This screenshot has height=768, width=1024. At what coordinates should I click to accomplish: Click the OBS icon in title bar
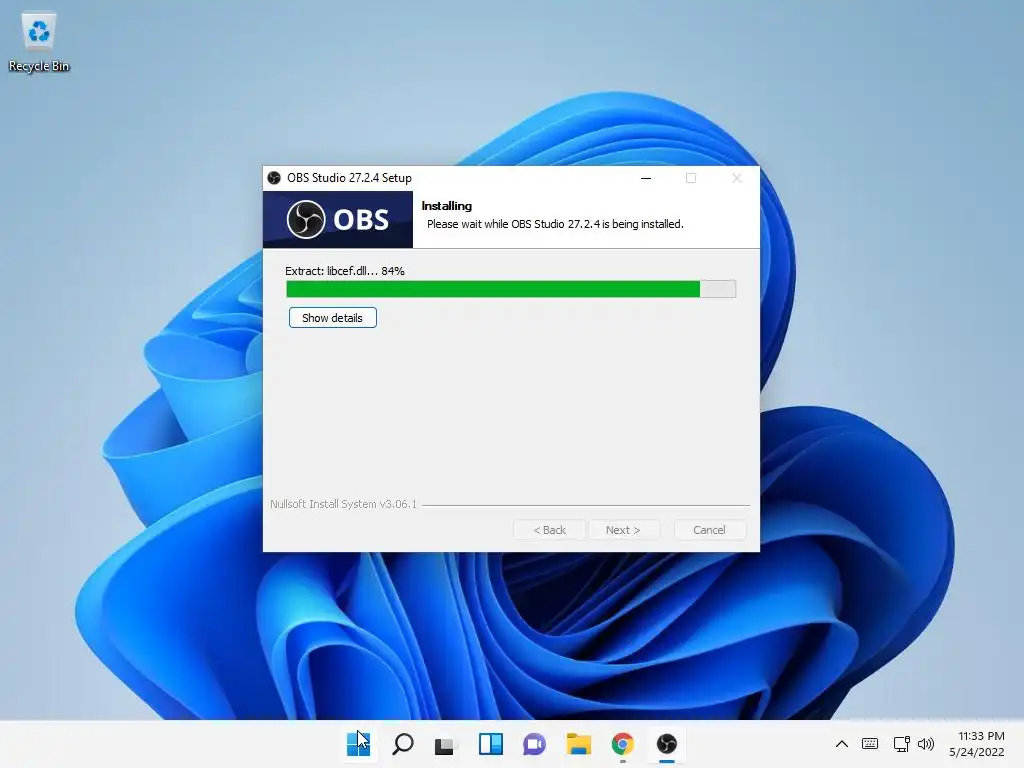(x=274, y=178)
